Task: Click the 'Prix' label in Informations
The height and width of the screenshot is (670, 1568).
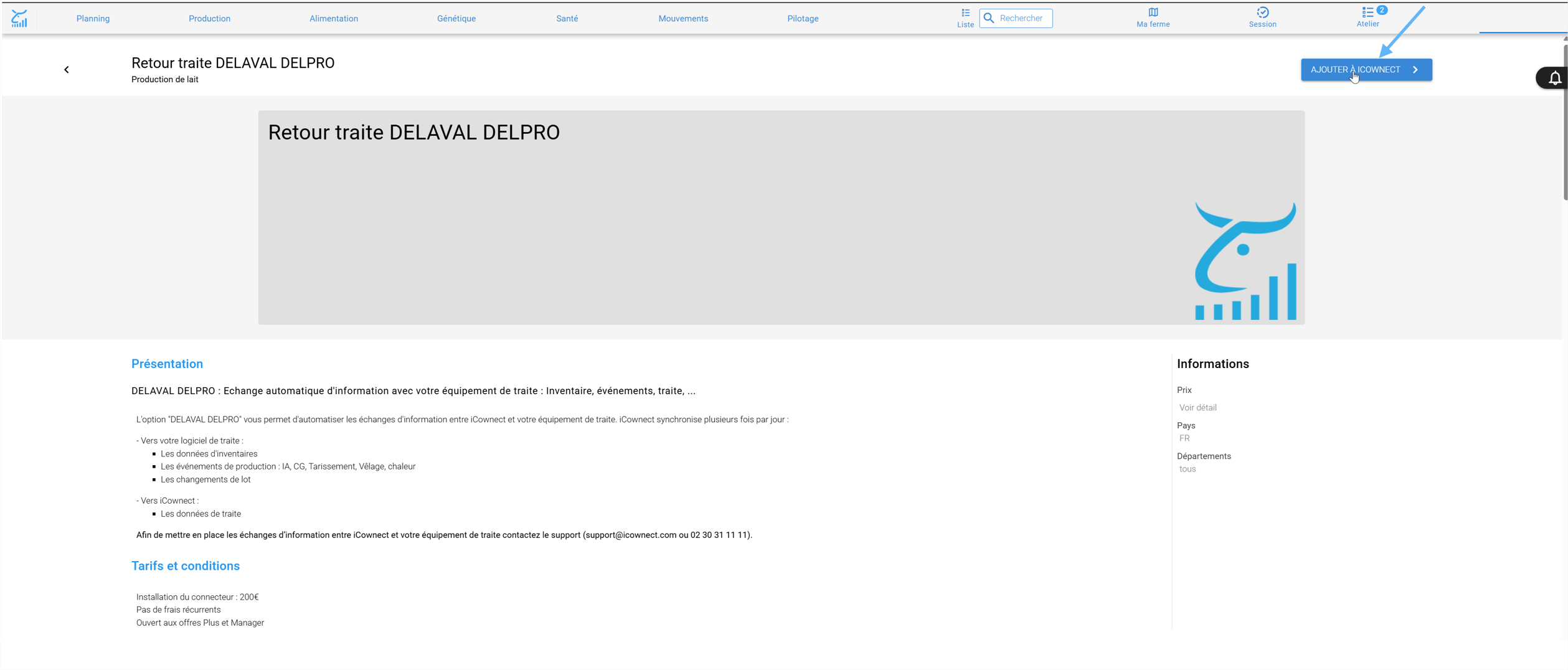Action: click(1184, 390)
